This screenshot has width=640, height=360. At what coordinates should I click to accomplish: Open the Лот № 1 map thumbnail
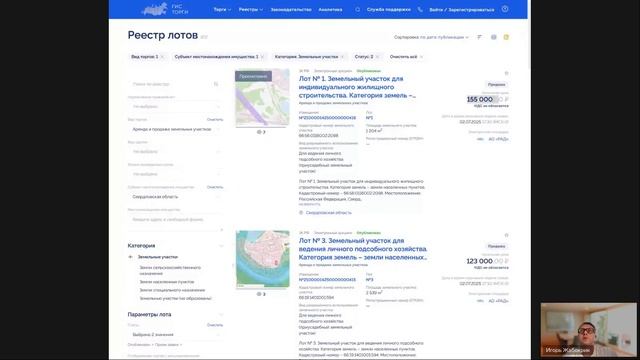[262, 98]
